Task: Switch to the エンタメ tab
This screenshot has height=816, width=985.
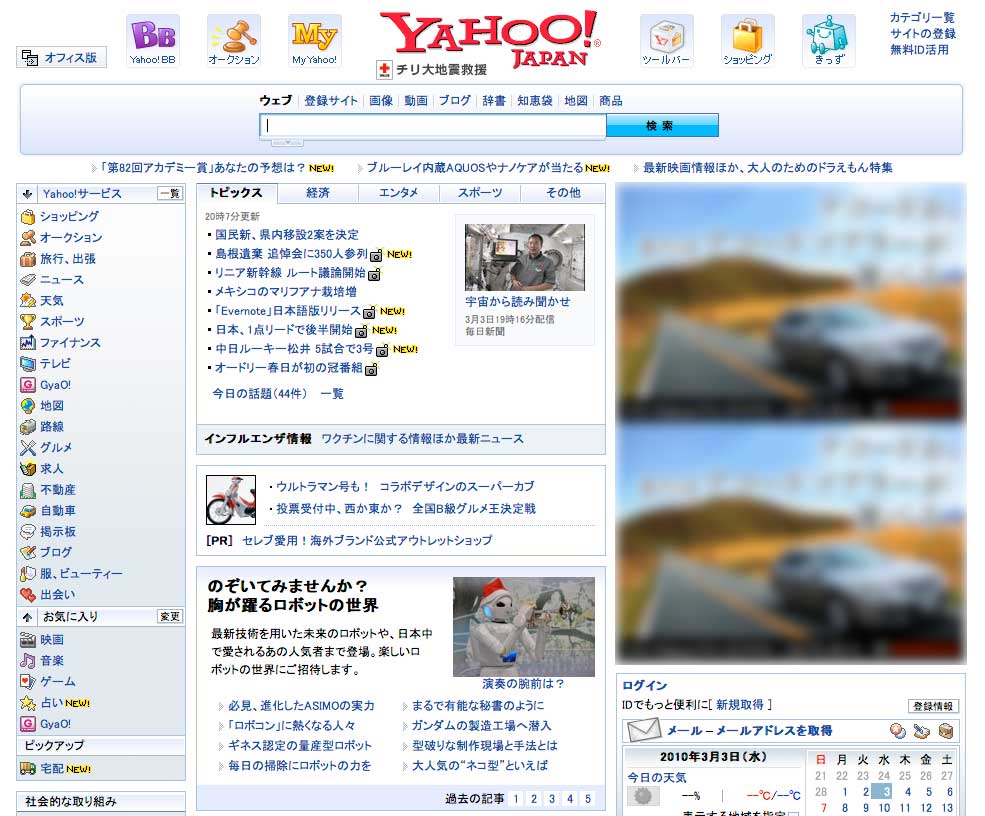Action: pyautogui.click(x=398, y=193)
